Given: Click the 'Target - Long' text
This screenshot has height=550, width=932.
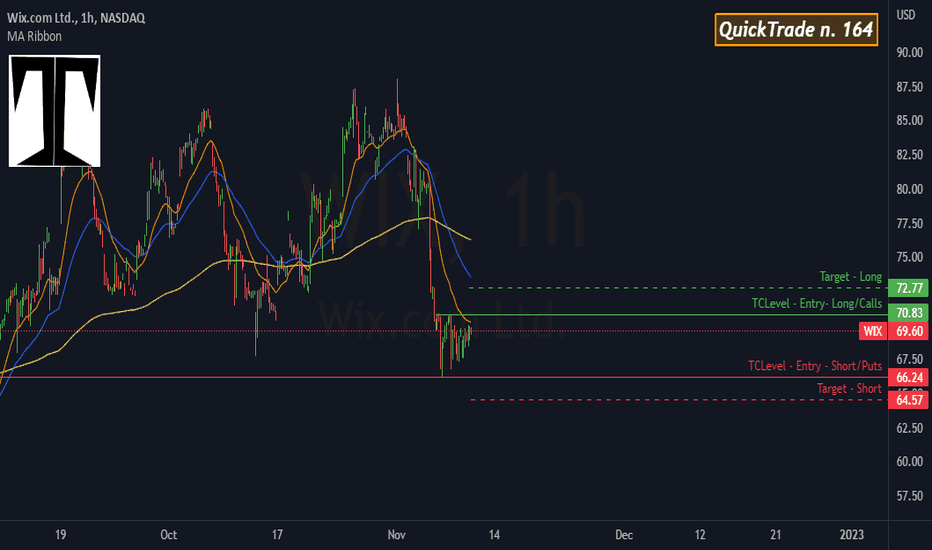Looking at the screenshot, I should point(851,277).
